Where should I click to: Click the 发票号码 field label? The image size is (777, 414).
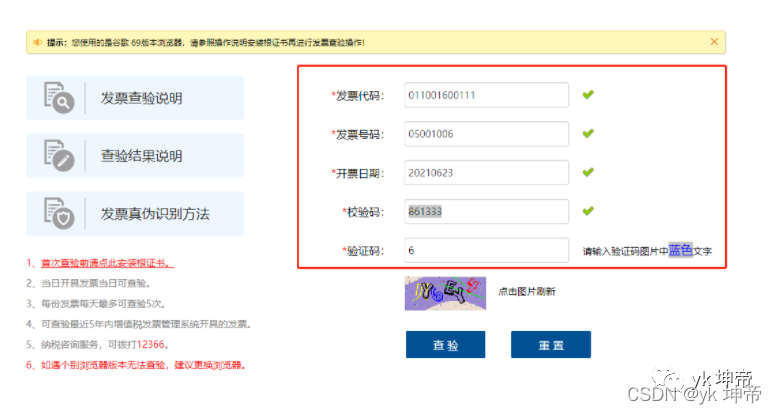pyautogui.click(x=358, y=134)
